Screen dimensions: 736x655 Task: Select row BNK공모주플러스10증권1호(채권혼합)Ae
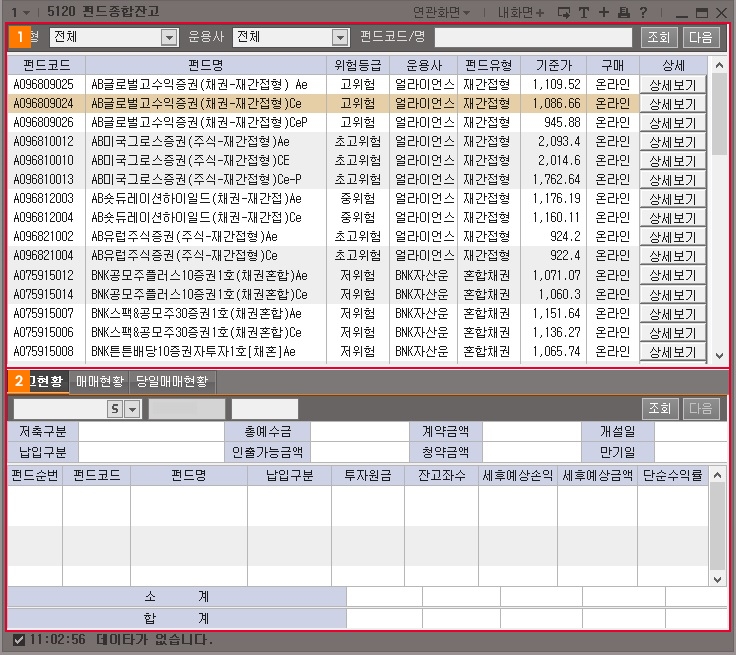[323, 275]
